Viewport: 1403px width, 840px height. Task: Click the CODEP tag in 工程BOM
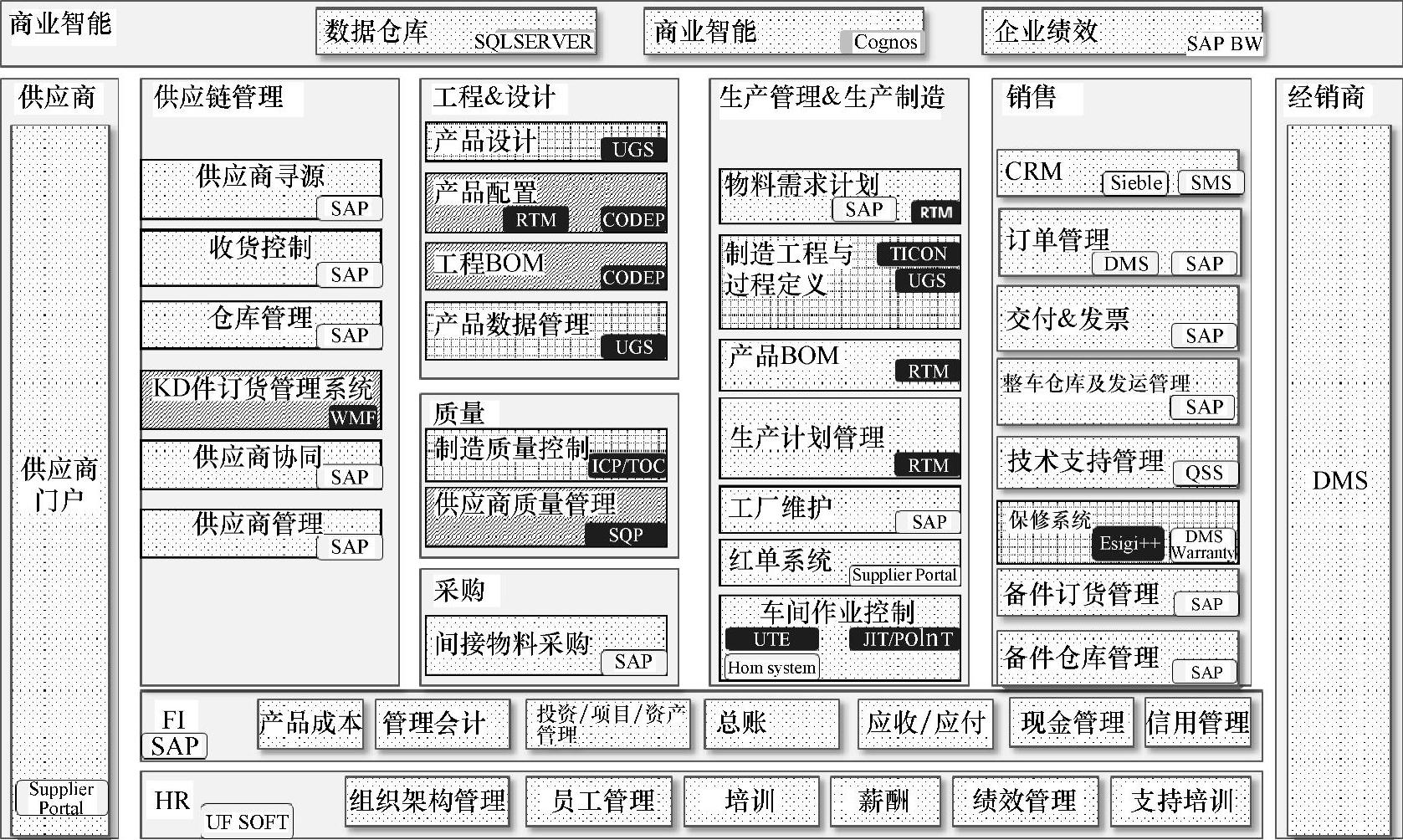click(633, 277)
